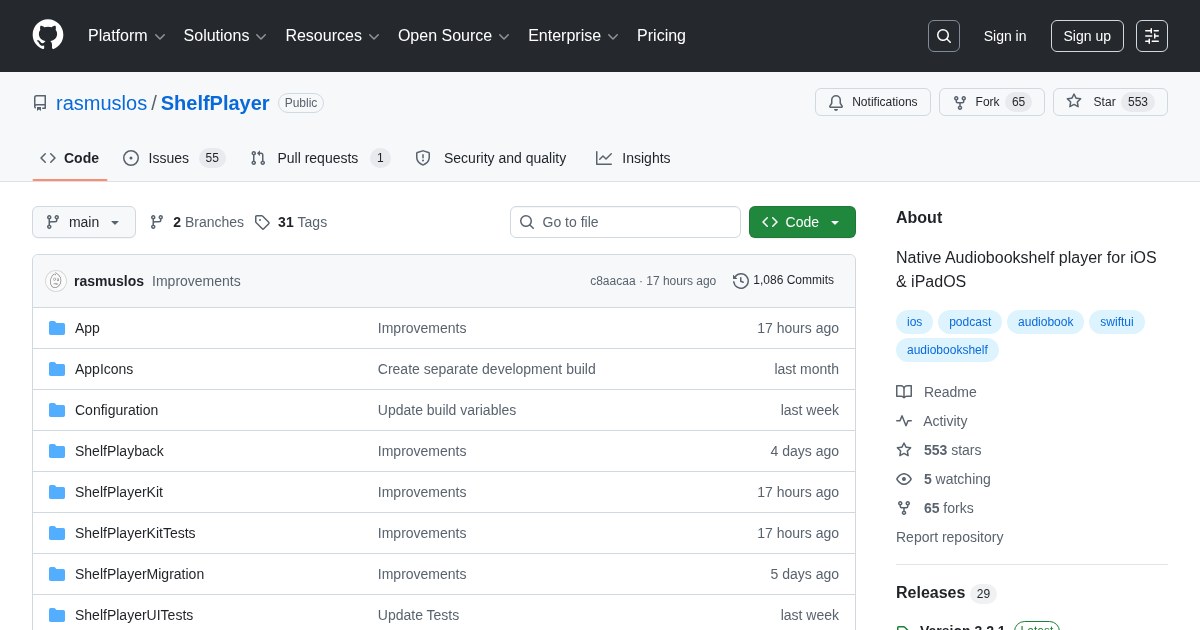Image resolution: width=1200 pixels, height=630 pixels.
Task: Click the Notifications button
Action: click(x=873, y=102)
